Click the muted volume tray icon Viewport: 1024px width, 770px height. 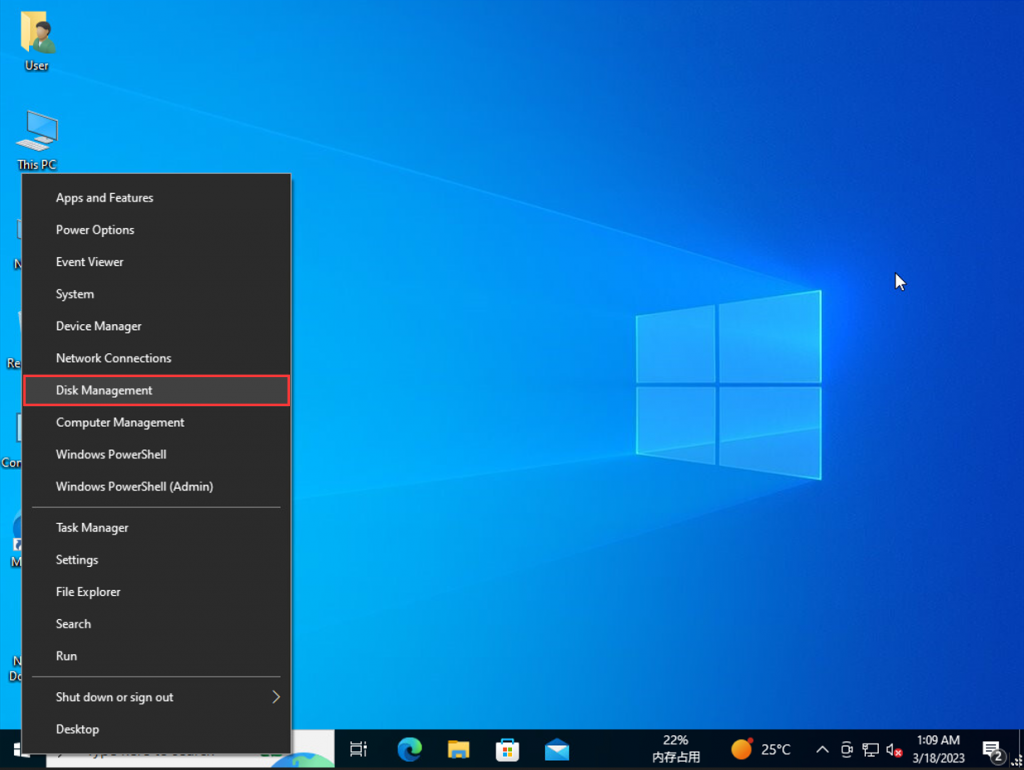click(894, 750)
